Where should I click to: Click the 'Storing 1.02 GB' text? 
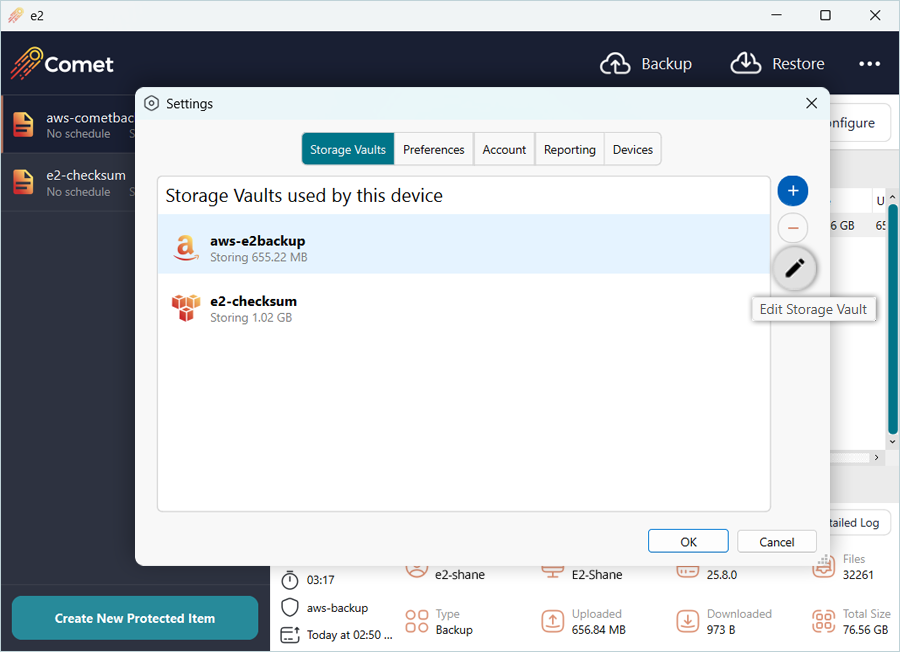coord(251,317)
